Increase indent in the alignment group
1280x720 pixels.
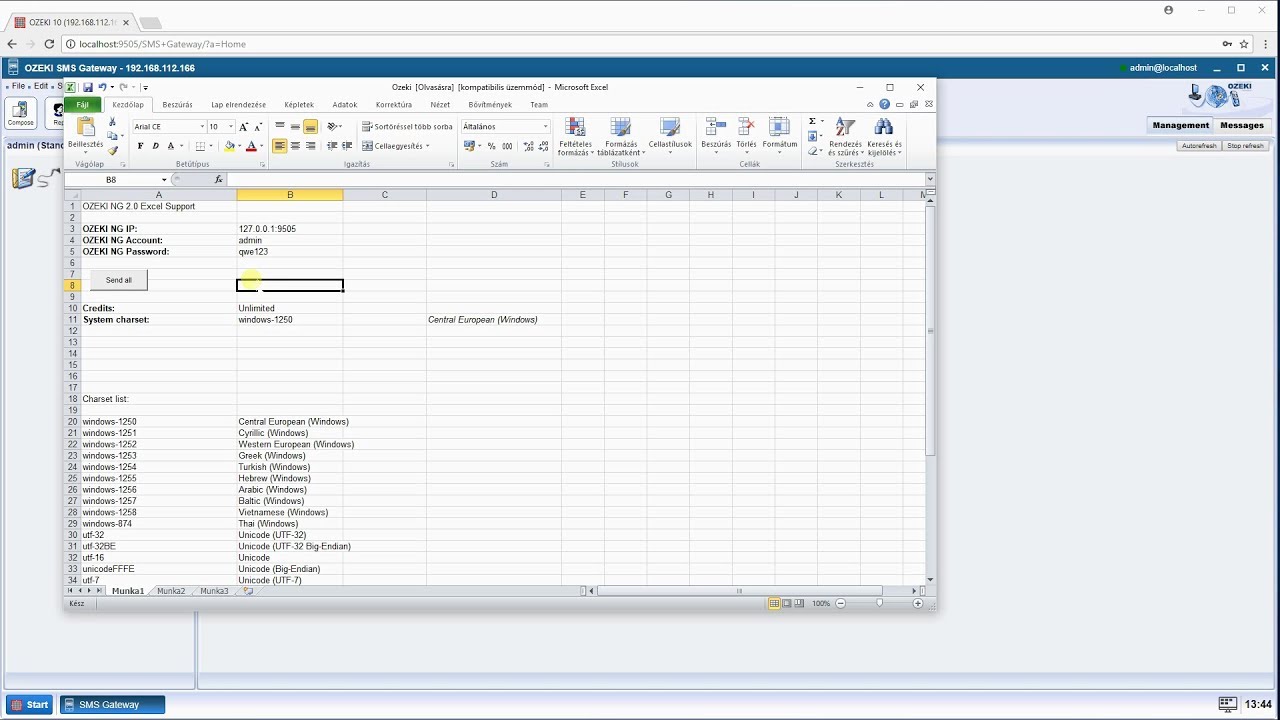(347, 146)
